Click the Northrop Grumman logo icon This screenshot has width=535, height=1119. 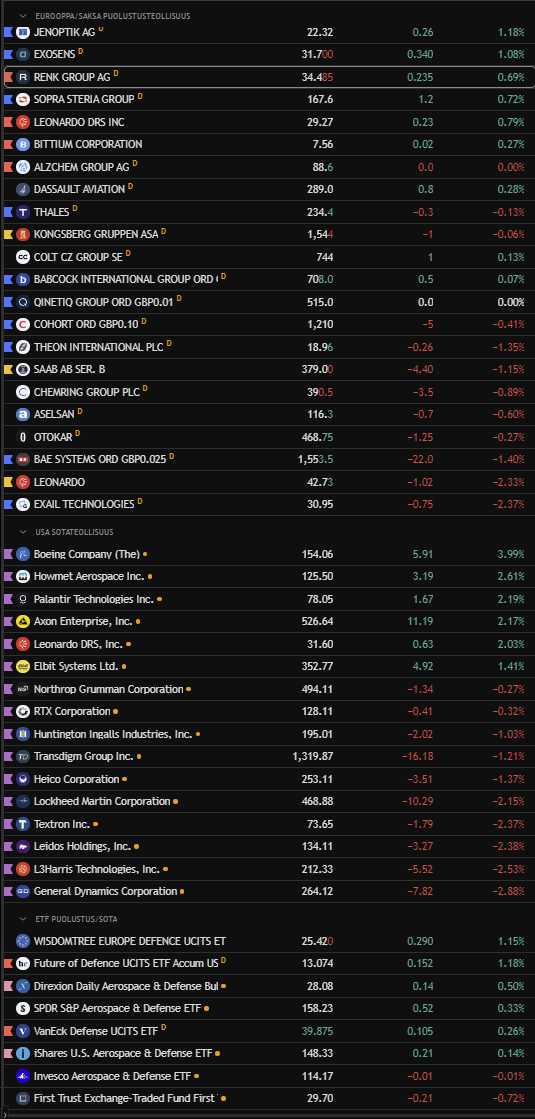23,689
